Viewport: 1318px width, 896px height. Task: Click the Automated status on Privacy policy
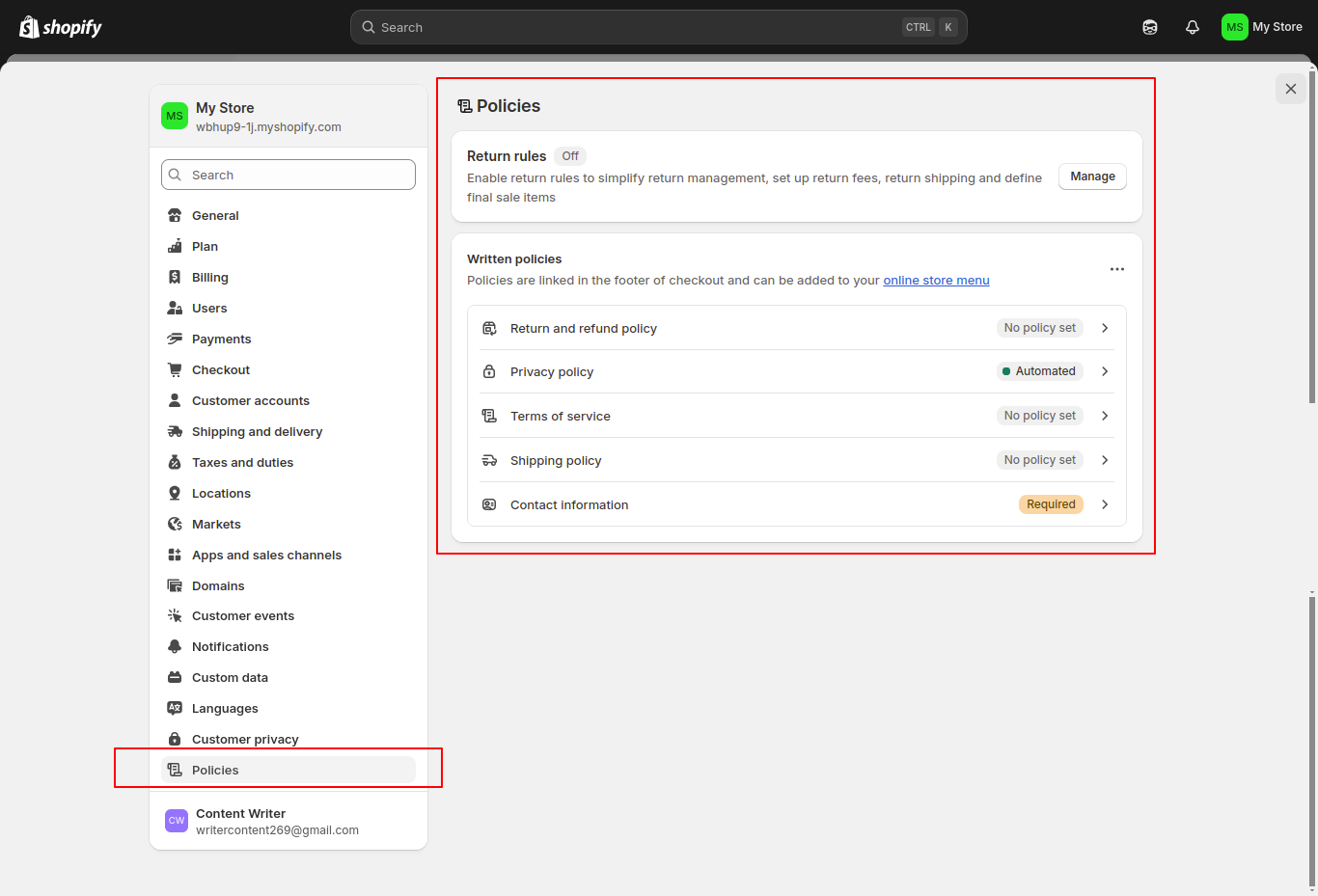click(x=1040, y=371)
